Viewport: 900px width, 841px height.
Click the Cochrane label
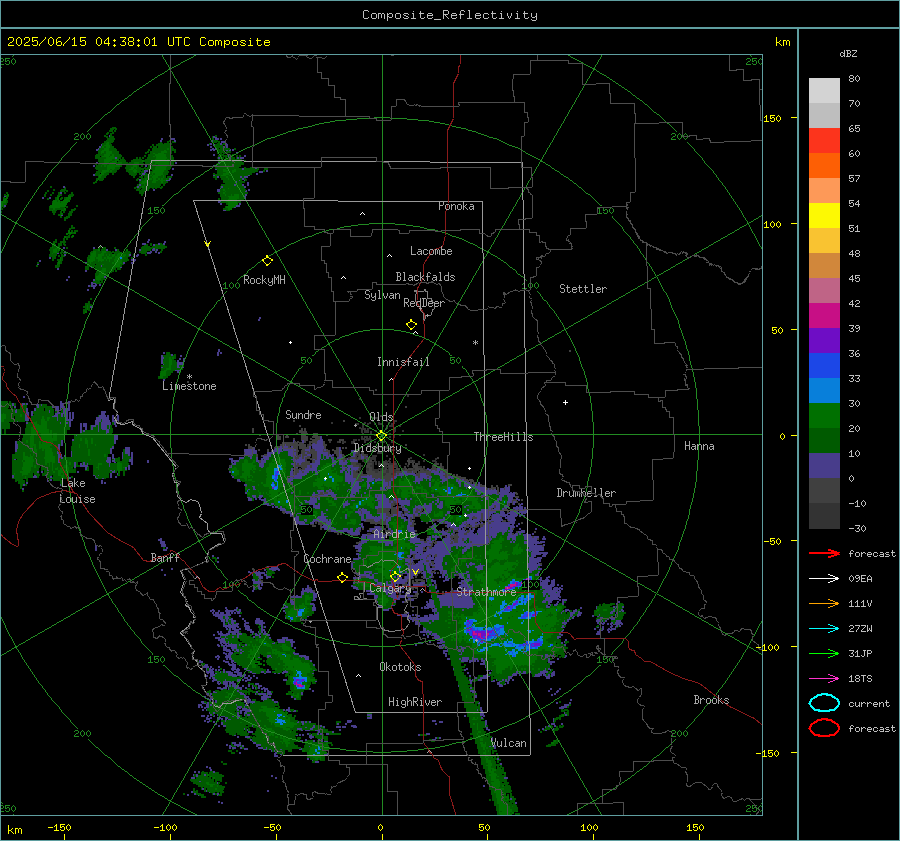pyautogui.click(x=327, y=559)
